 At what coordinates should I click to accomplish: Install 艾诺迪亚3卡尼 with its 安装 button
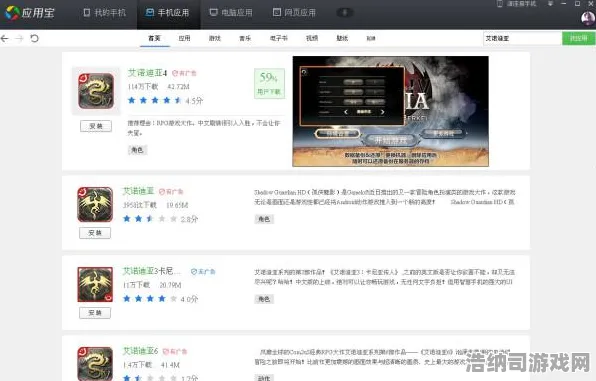pos(95,313)
